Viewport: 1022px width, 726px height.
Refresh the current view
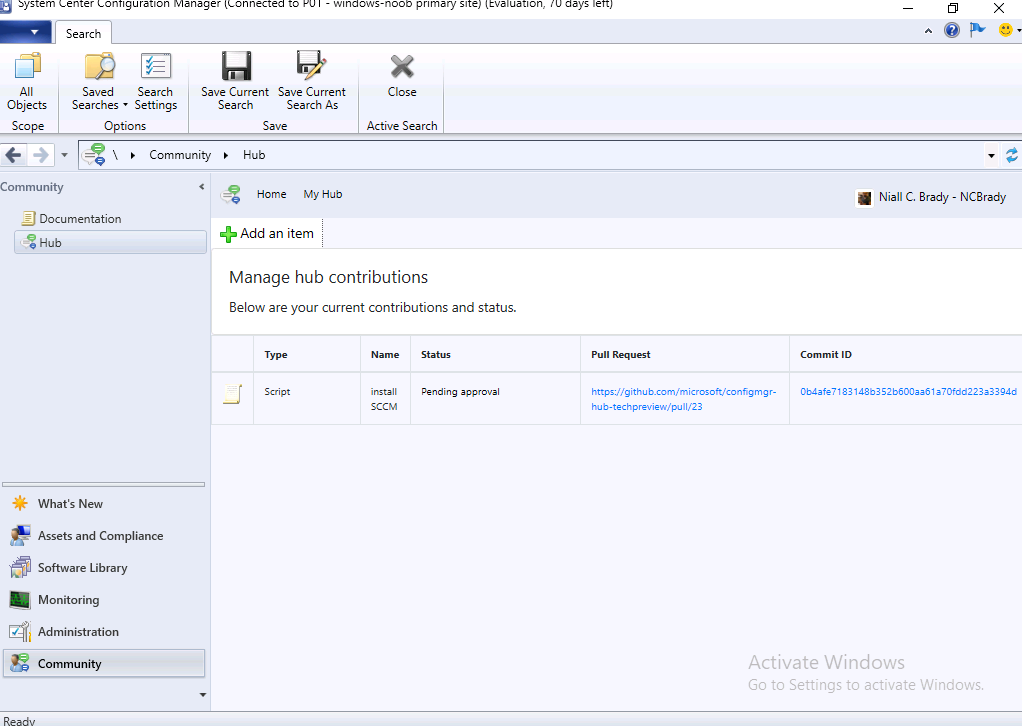pos(1012,155)
